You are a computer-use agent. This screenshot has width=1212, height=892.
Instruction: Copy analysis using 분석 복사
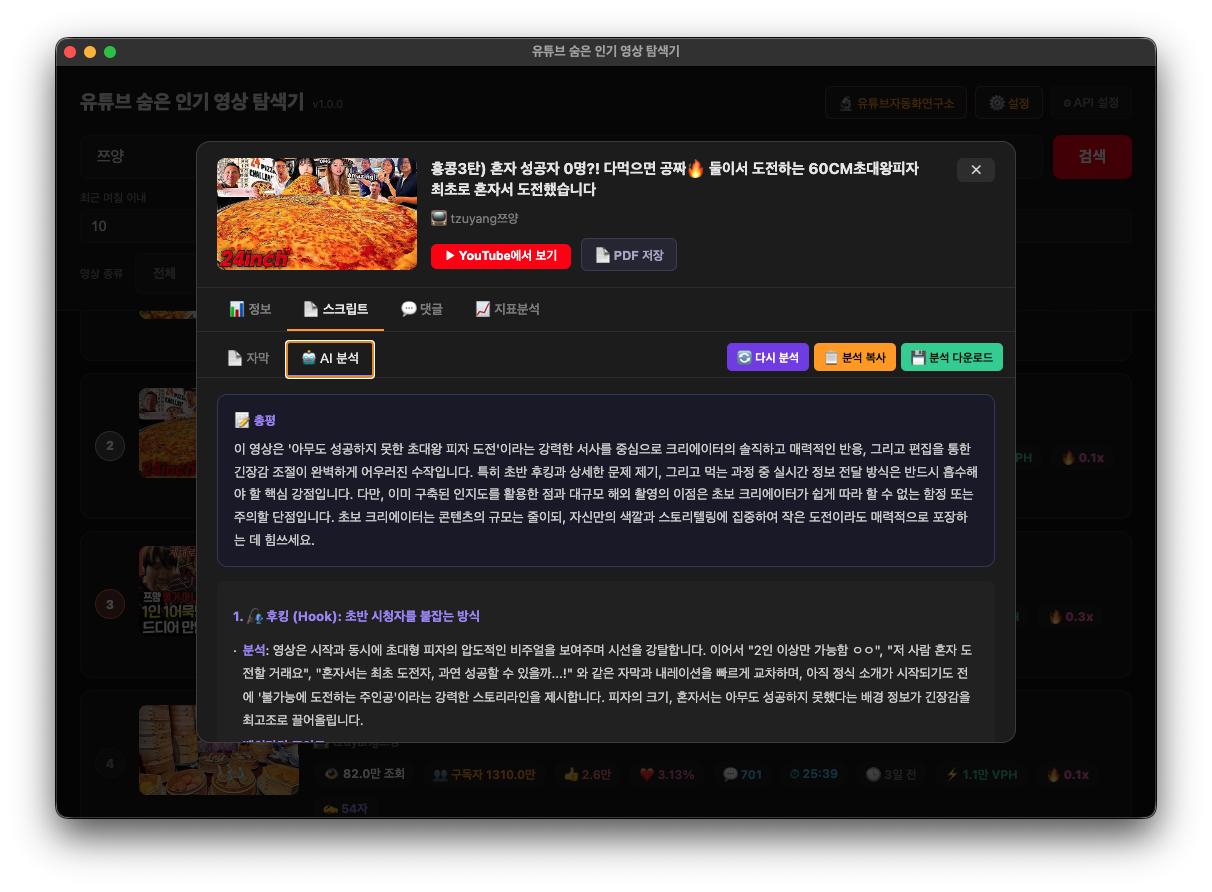point(855,357)
